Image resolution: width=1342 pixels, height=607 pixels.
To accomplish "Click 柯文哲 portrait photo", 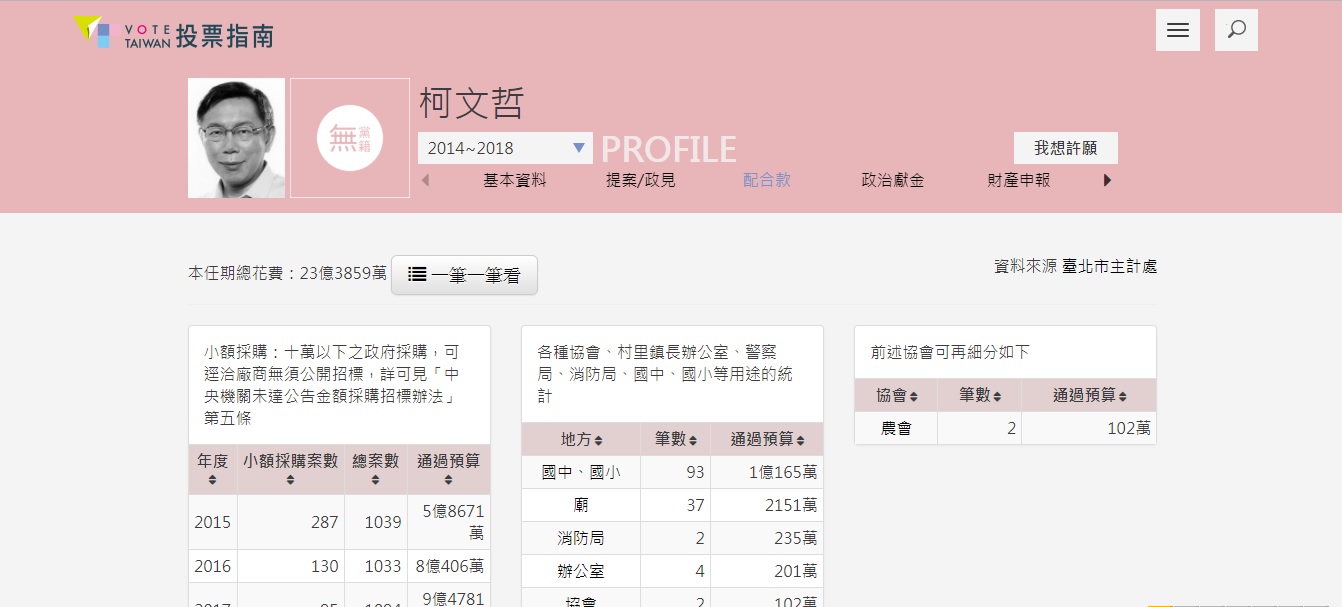I will [x=236, y=138].
